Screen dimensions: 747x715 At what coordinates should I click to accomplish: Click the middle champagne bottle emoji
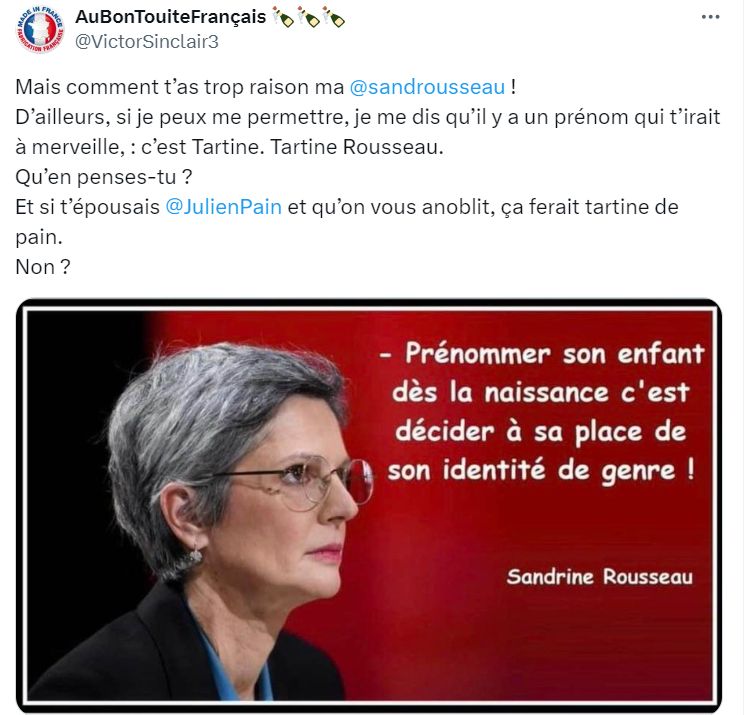click(x=308, y=17)
